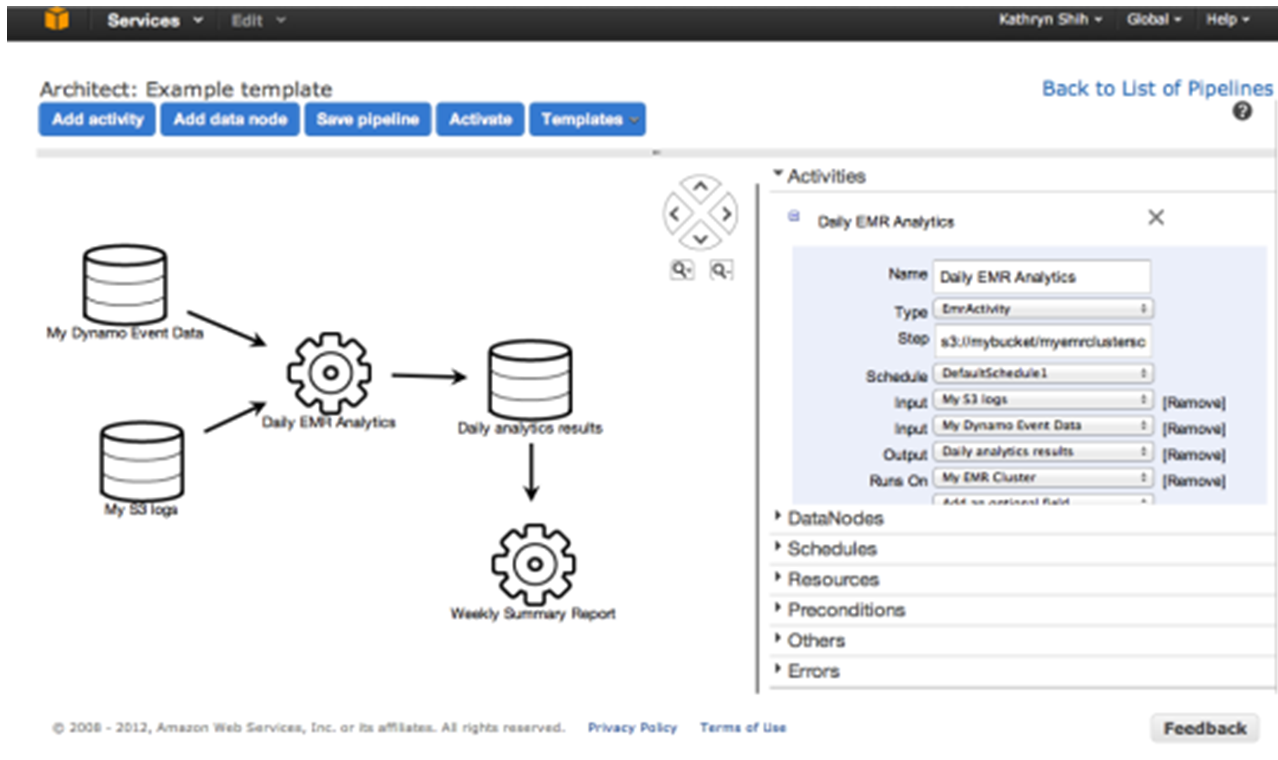
Task: Open Input dropdown showing My S3 logs
Action: (x=1043, y=399)
